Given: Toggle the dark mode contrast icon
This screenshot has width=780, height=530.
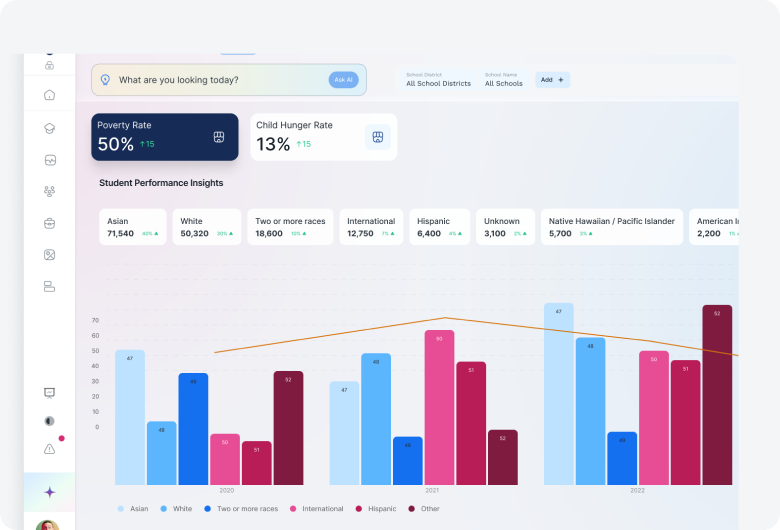Looking at the screenshot, I should (x=49, y=421).
